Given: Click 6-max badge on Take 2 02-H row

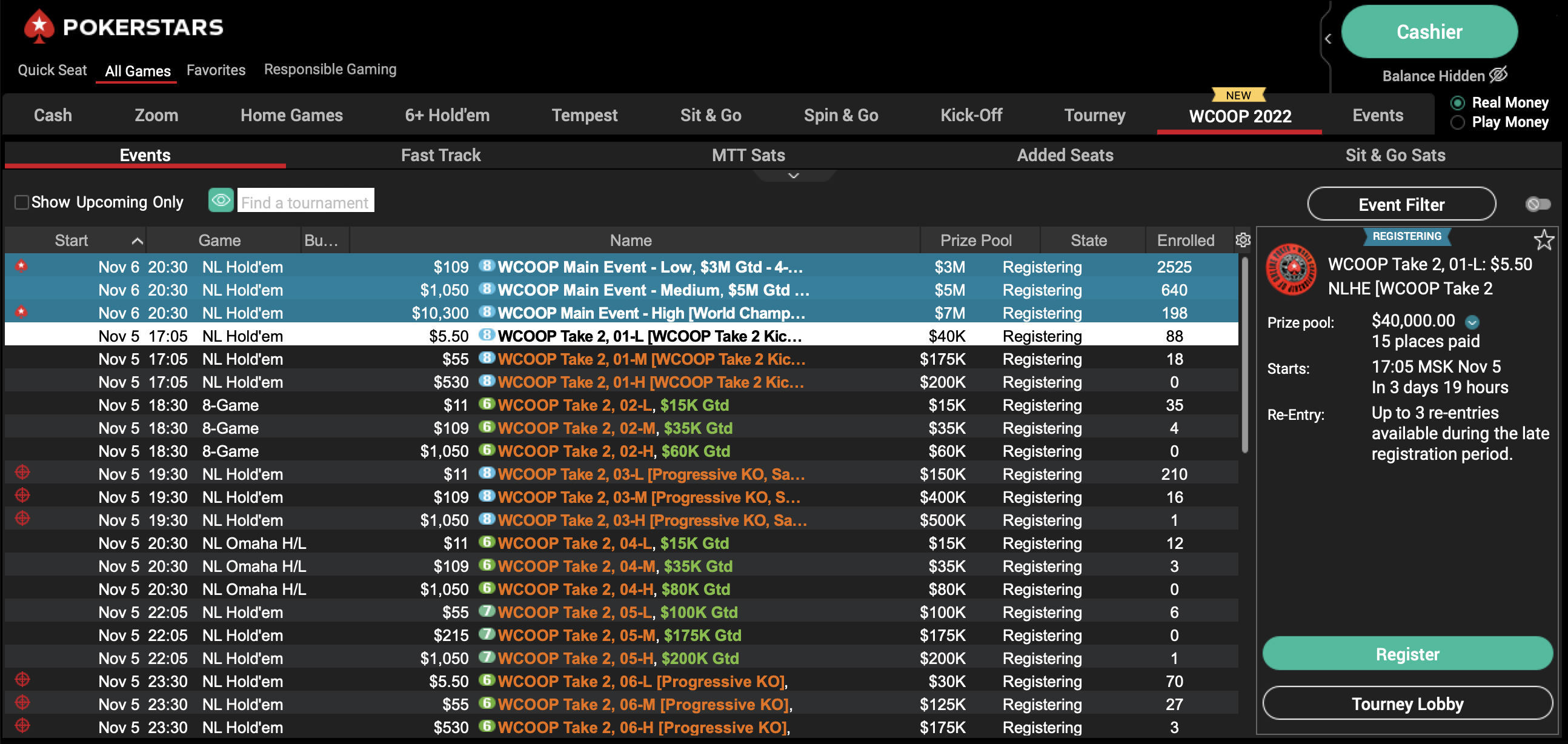Looking at the screenshot, I should pyautogui.click(x=486, y=450).
